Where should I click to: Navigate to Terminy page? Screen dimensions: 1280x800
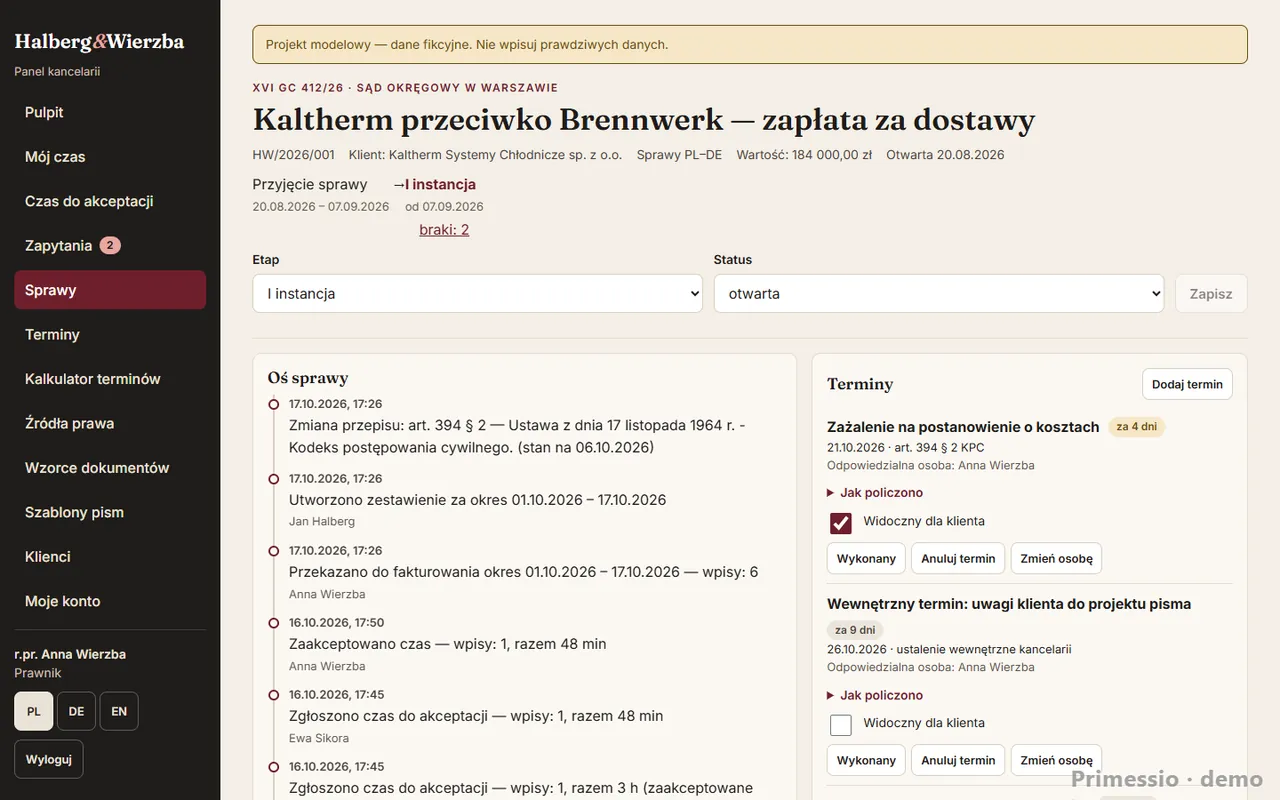pyautogui.click(x=110, y=334)
